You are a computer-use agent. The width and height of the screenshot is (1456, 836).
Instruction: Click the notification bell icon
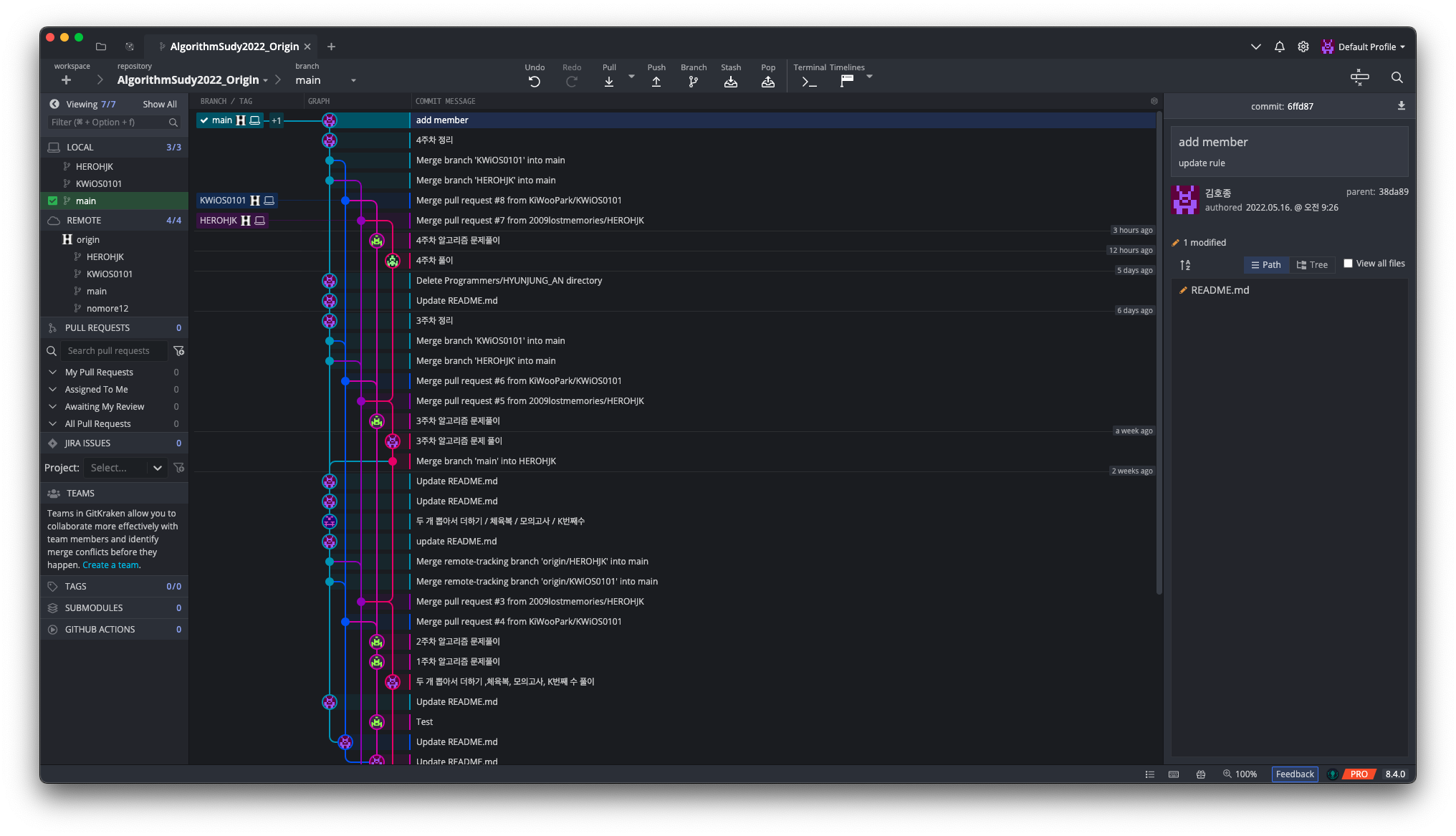tap(1279, 47)
